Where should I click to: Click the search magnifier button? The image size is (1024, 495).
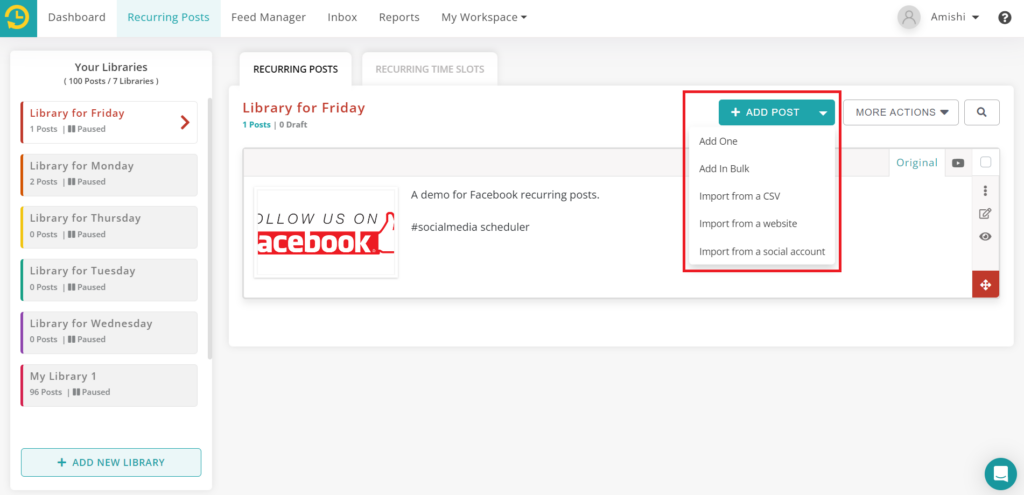click(982, 112)
